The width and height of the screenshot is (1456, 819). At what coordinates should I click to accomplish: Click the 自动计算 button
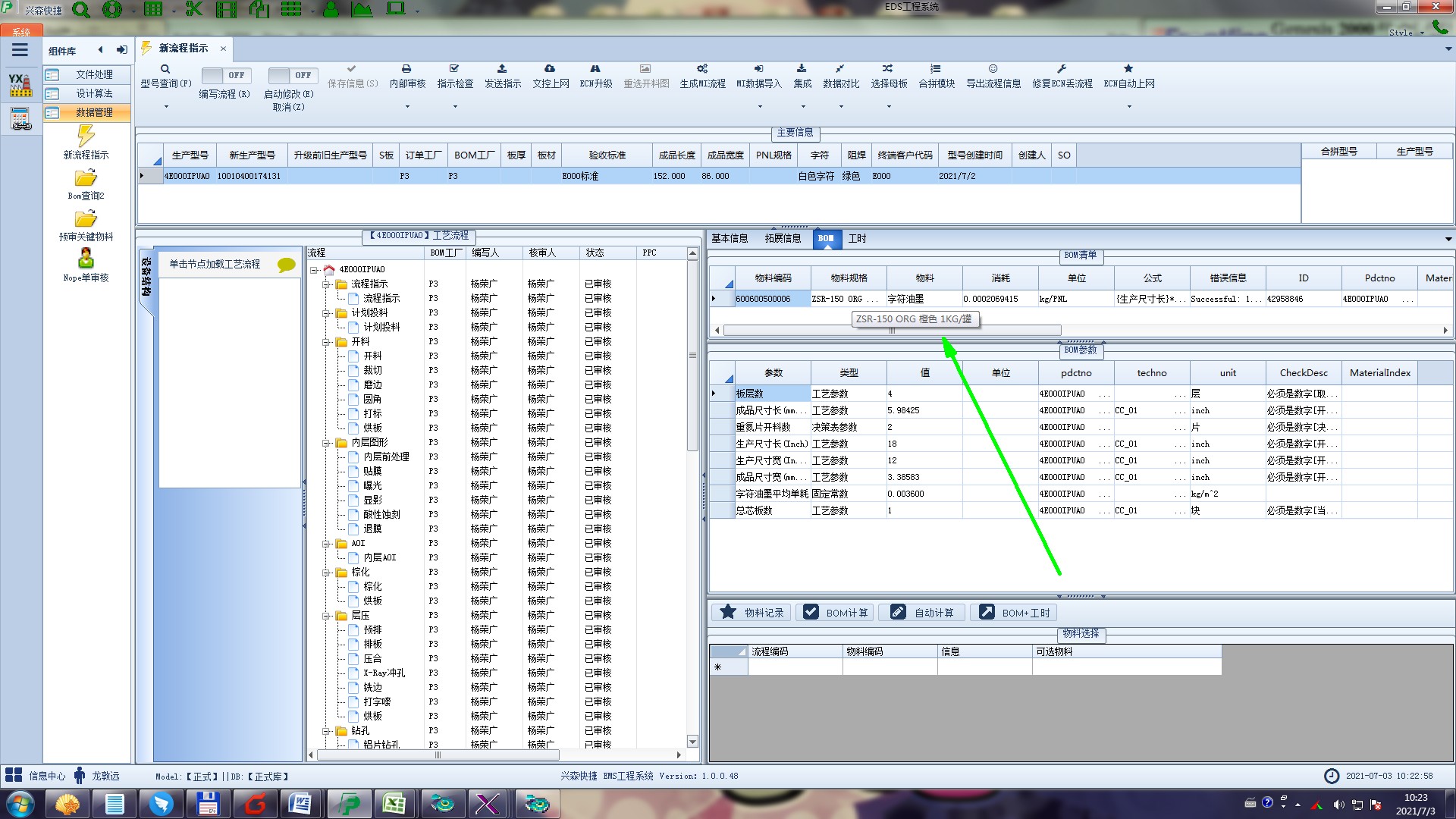tap(922, 613)
